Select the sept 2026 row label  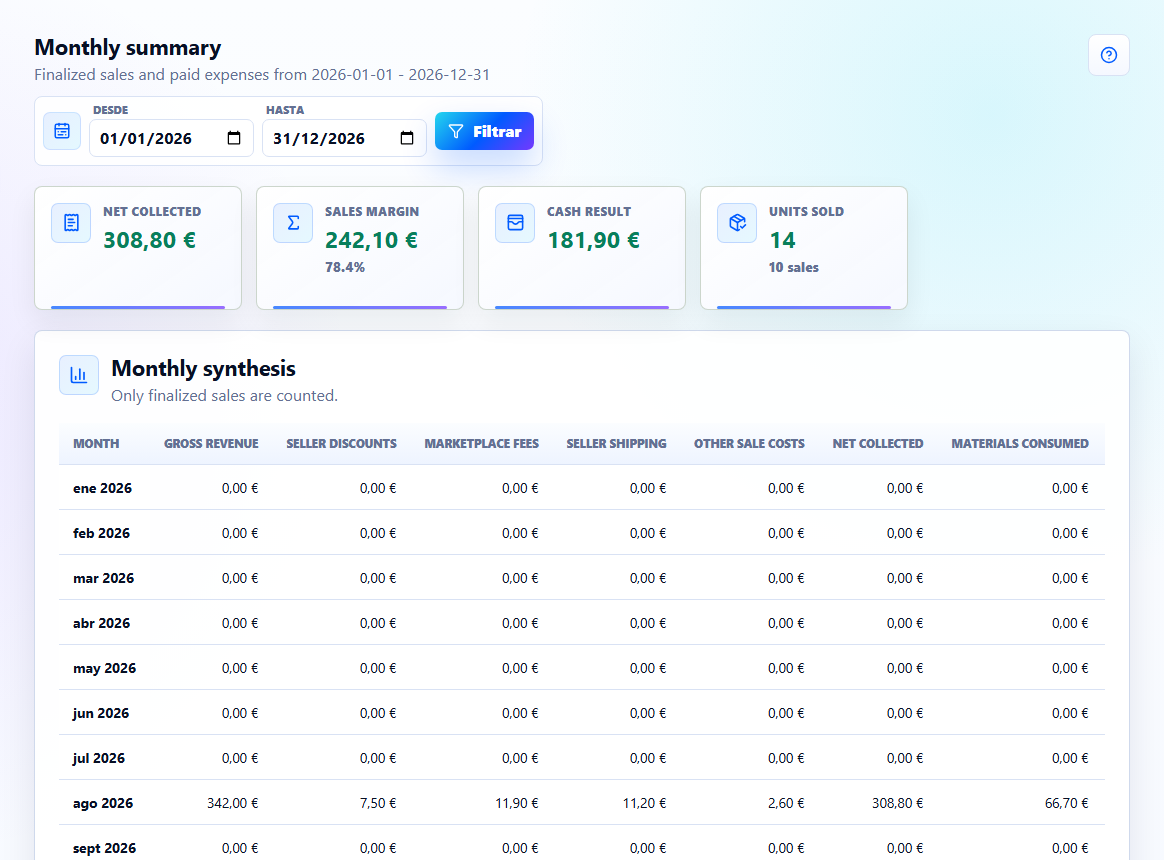105,848
